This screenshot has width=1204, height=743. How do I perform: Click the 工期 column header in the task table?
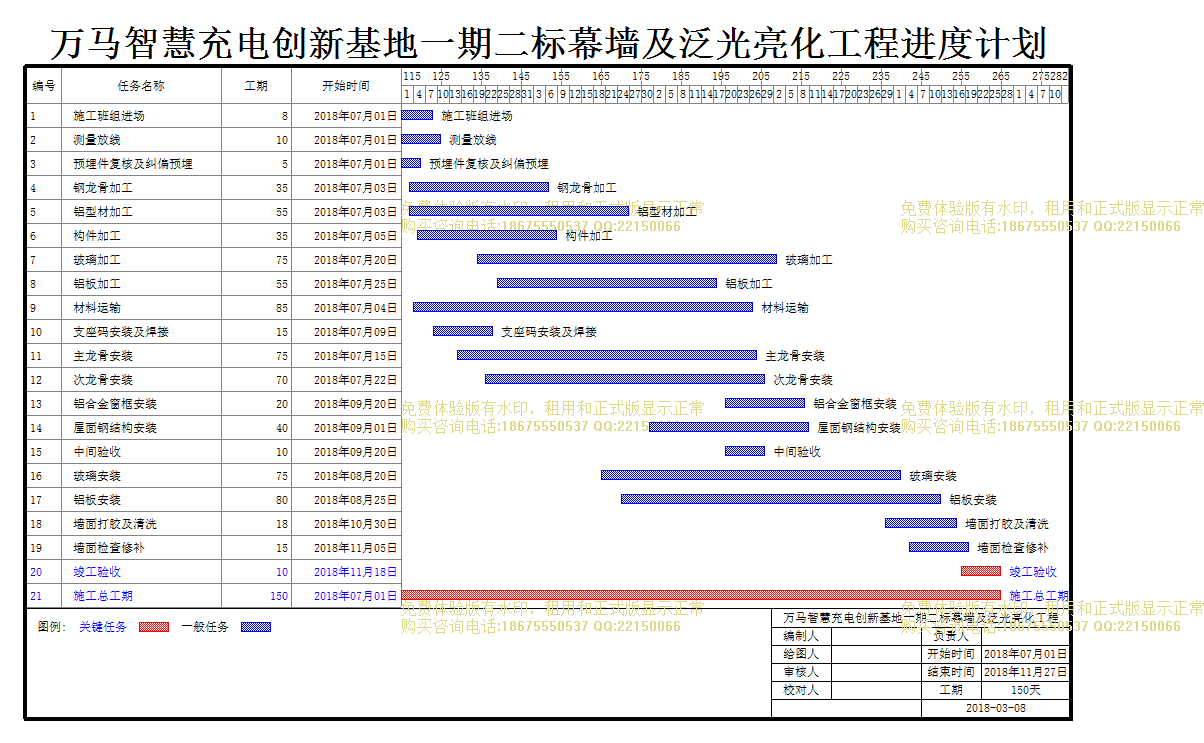click(x=257, y=86)
